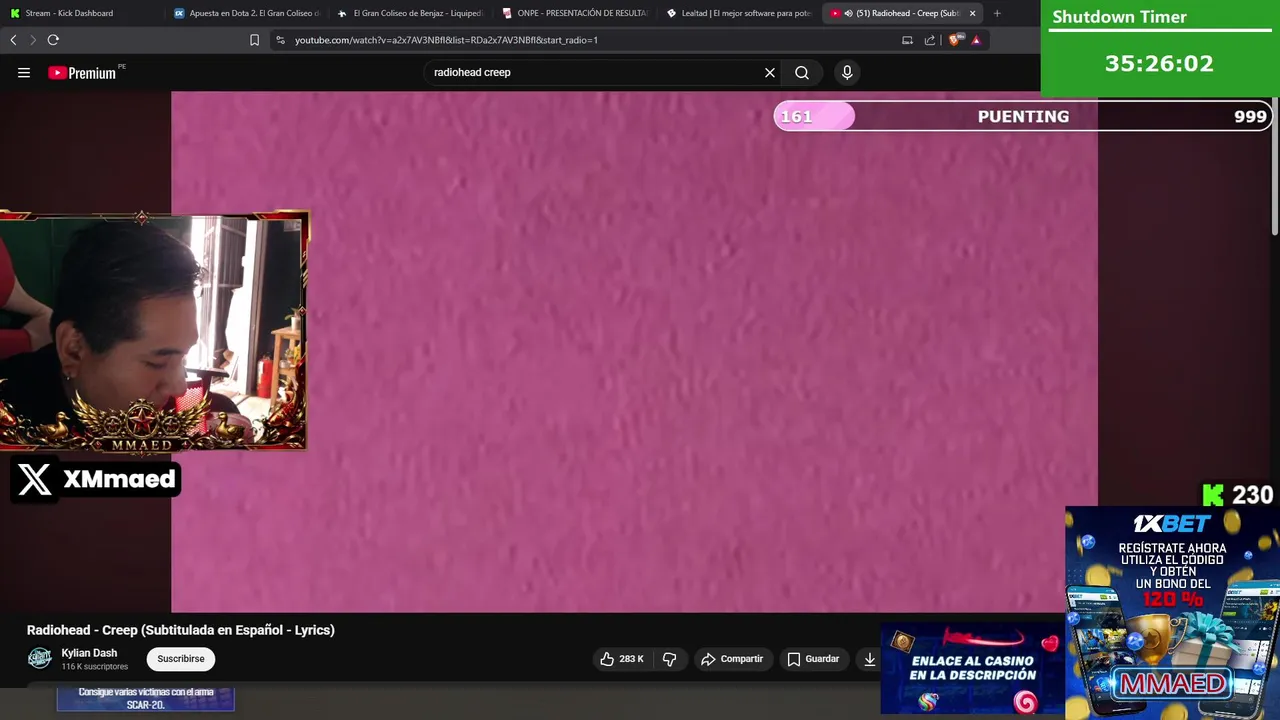The image size is (1280, 720).
Task: Click the video title text
Action: 181,630
